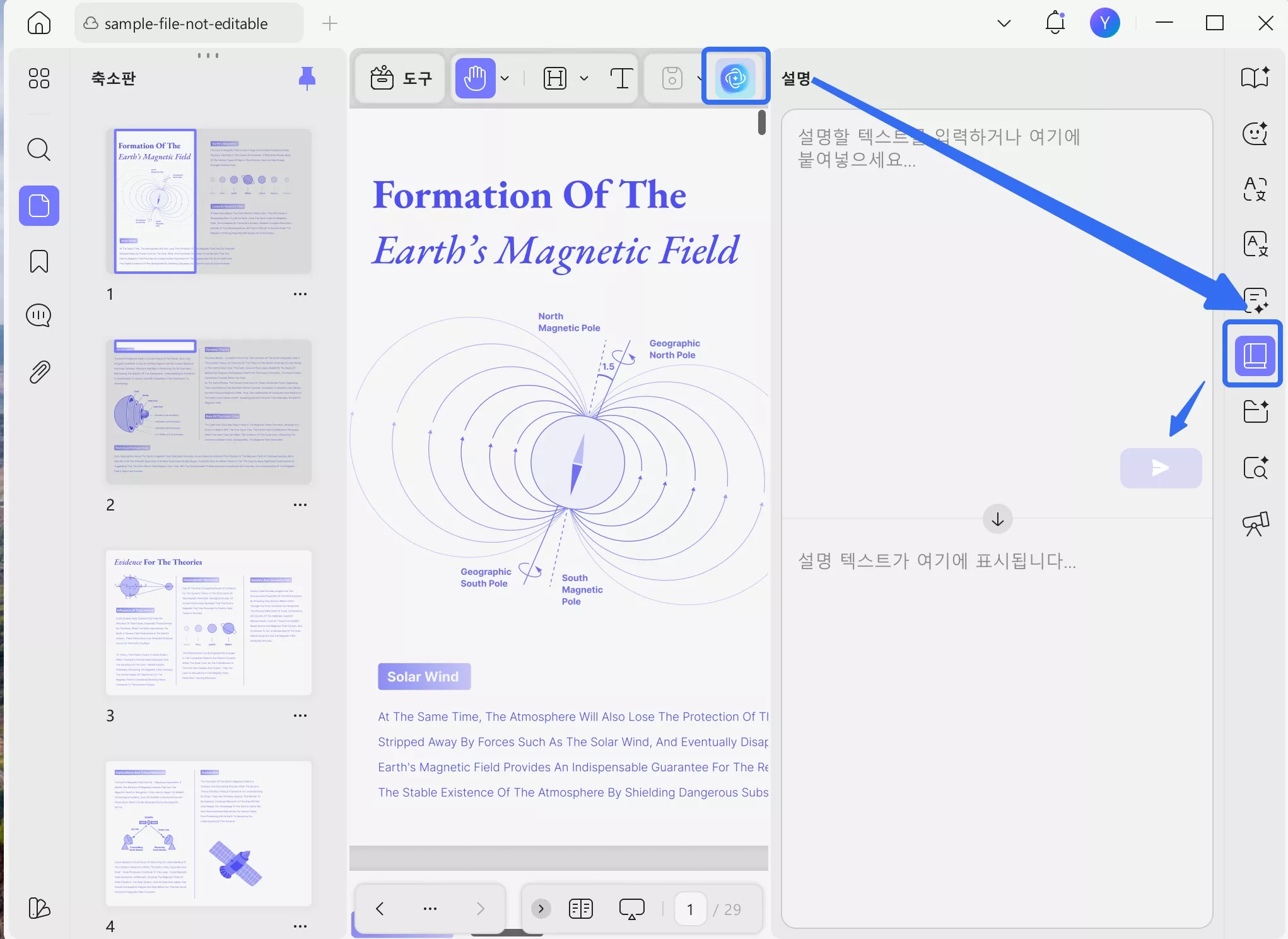Go to the next page arrow
The height and width of the screenshot is (939, 1288).
(x=481, y=909)
